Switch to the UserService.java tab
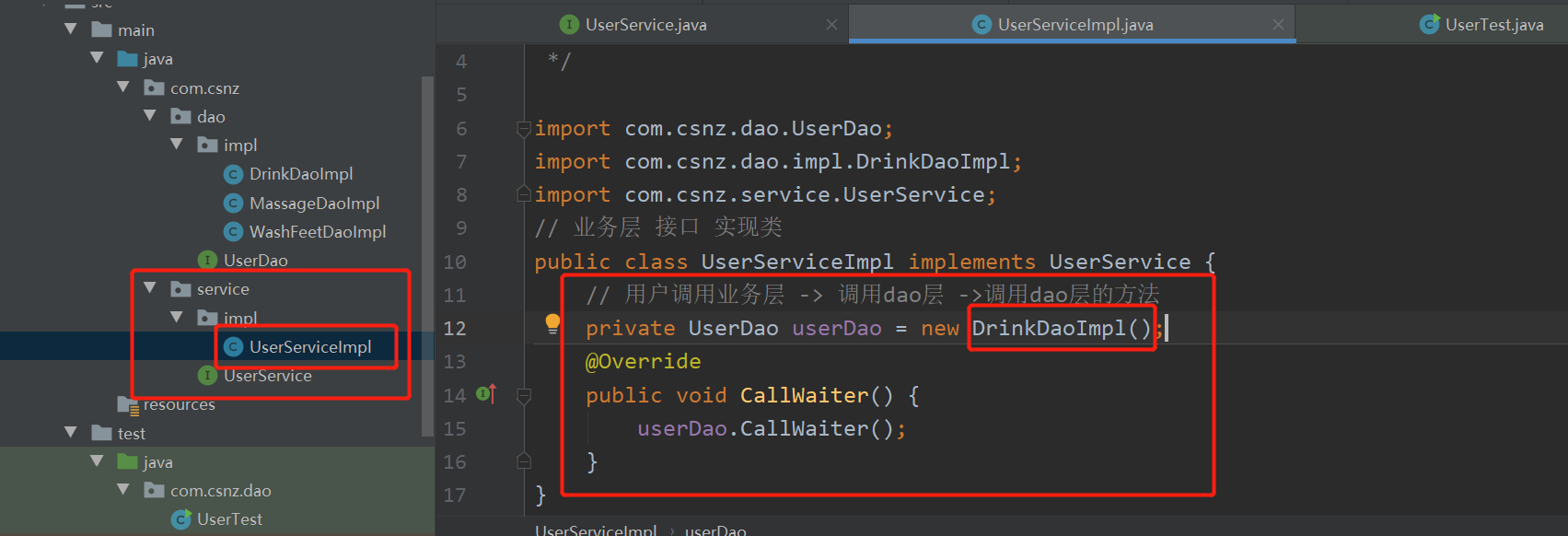The height and width of the screenshot is (536, 1568). coord(642,25)
